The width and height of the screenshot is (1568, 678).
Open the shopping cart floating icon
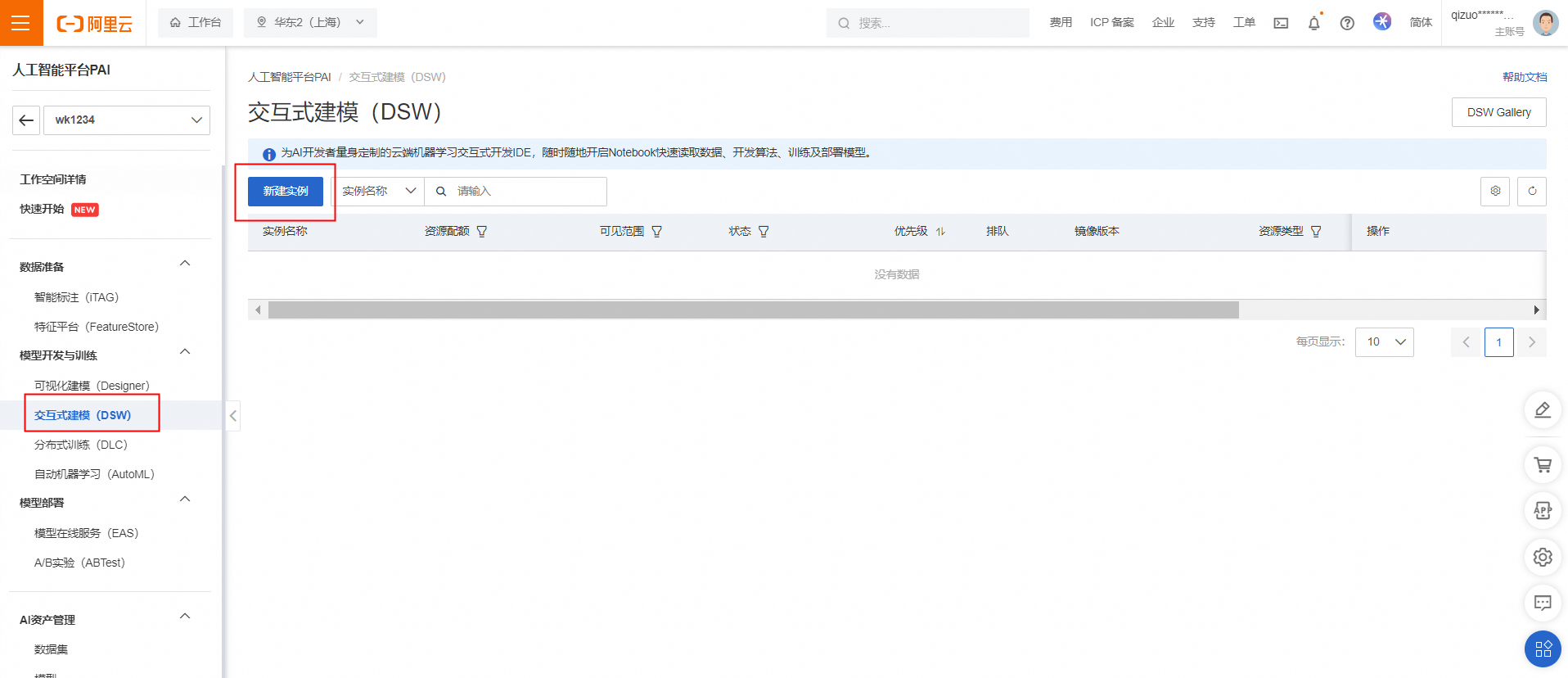coord(1543,465)
